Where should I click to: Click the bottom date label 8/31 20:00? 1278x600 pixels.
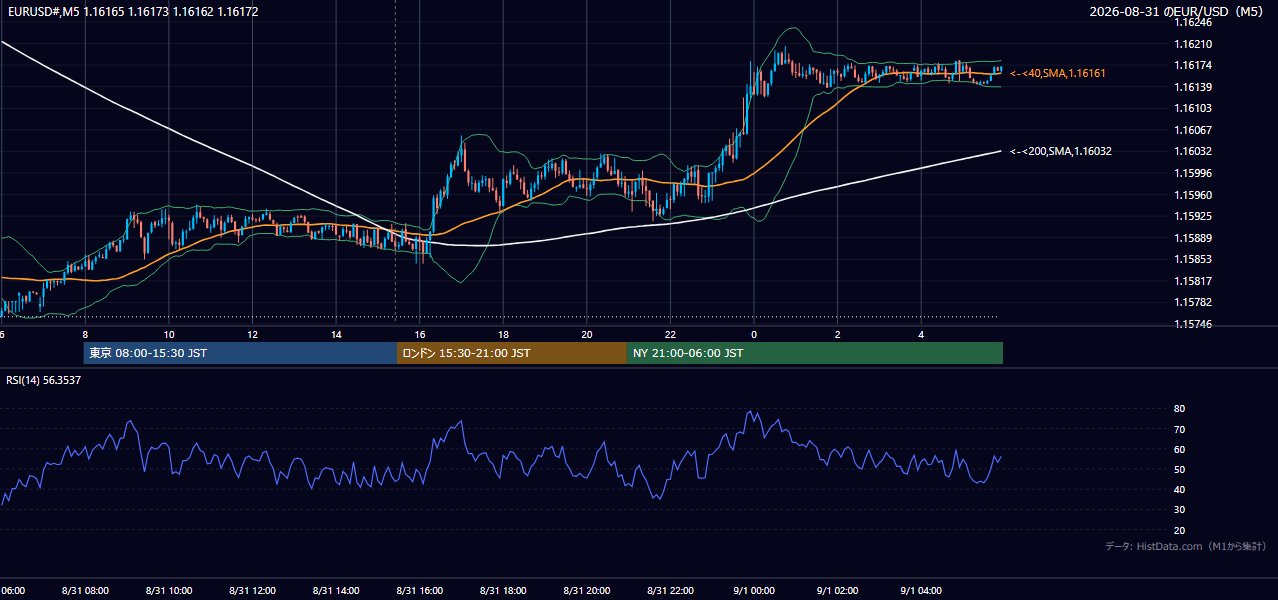587,590
